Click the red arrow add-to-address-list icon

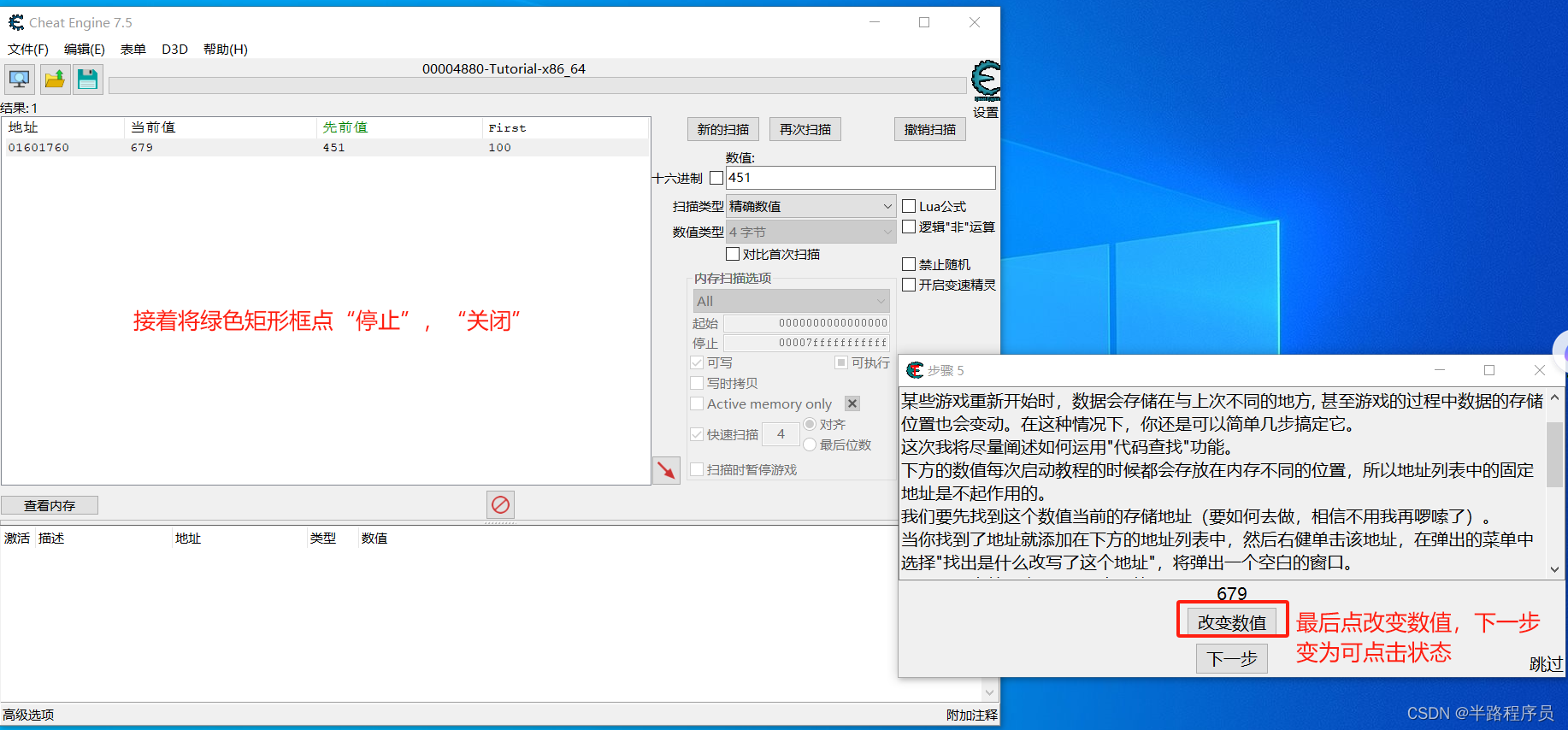point(666,470)
